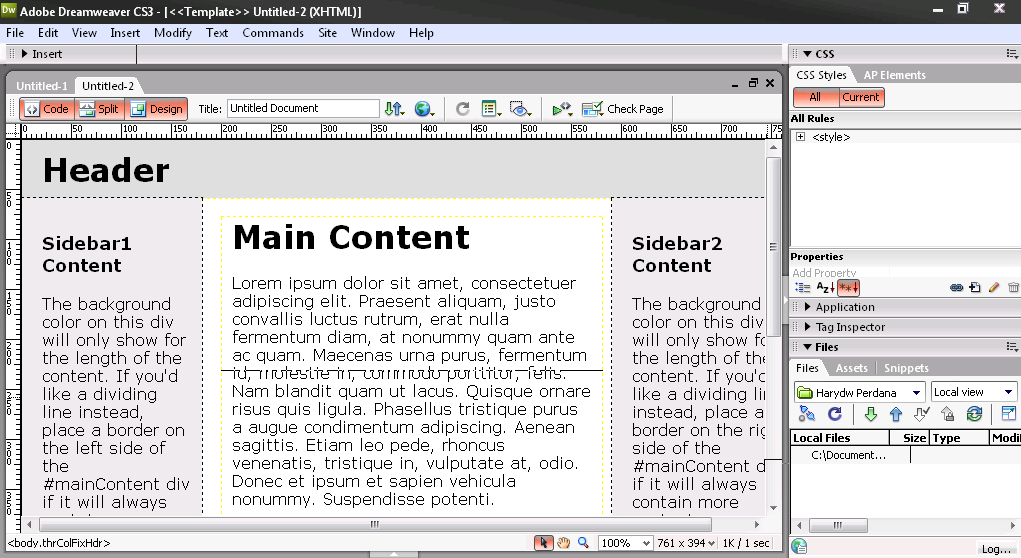
Task: Open the Insert menu in menu bar
Action: (x=125, y=33)
